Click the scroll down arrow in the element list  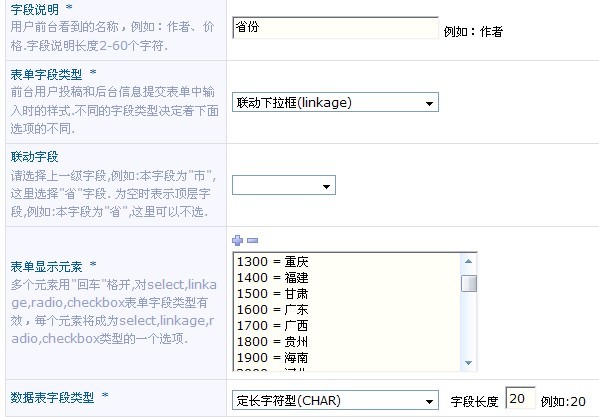point(468,363)
